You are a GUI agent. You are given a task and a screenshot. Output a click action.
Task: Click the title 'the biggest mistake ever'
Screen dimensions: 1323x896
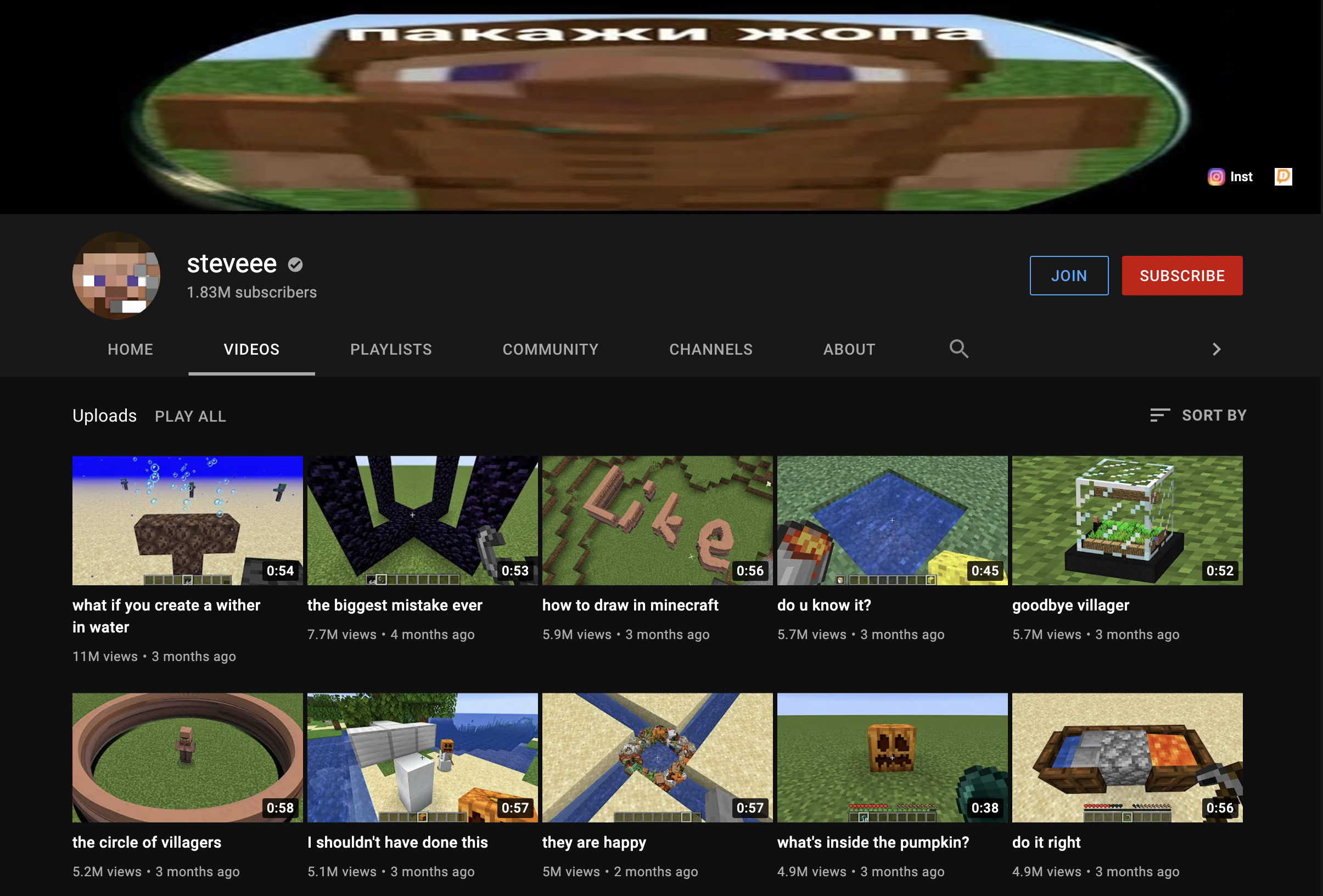click(x=395, y=605)
